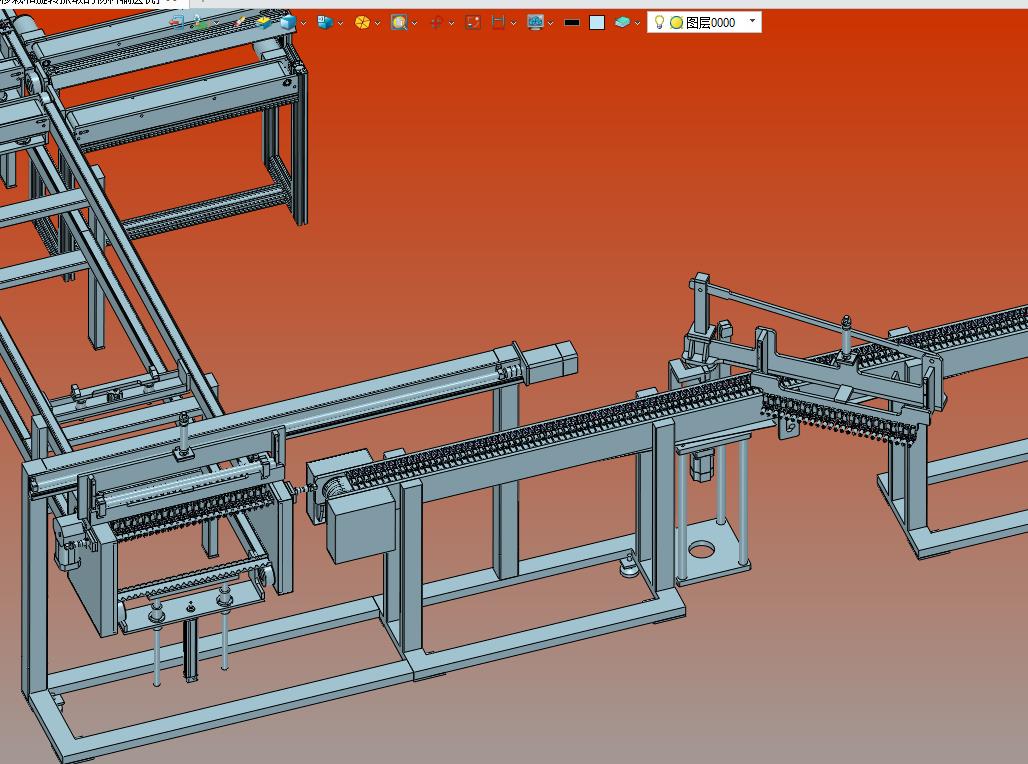Click the paintbrush icon in the toolbar

point(240,22)
